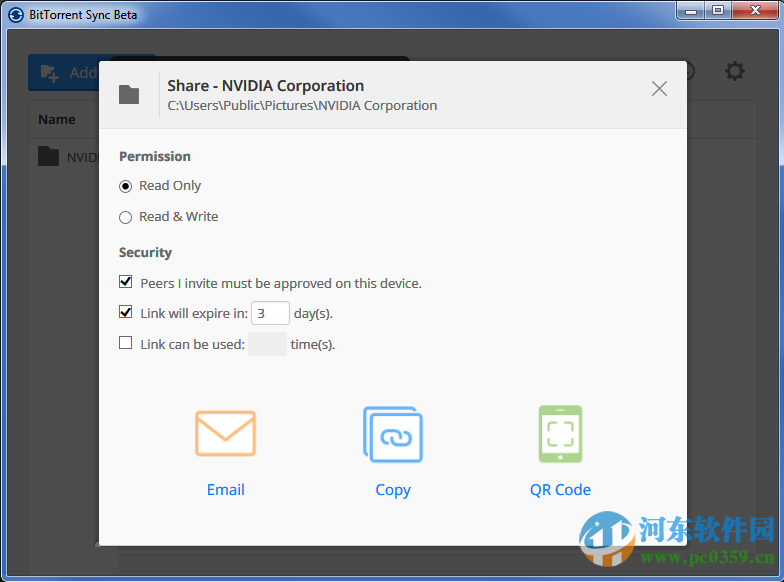This screenshot has height=582, width=784.
Task: Select NVIDIA folder icon in background list
Action: (x=48, y=156)
